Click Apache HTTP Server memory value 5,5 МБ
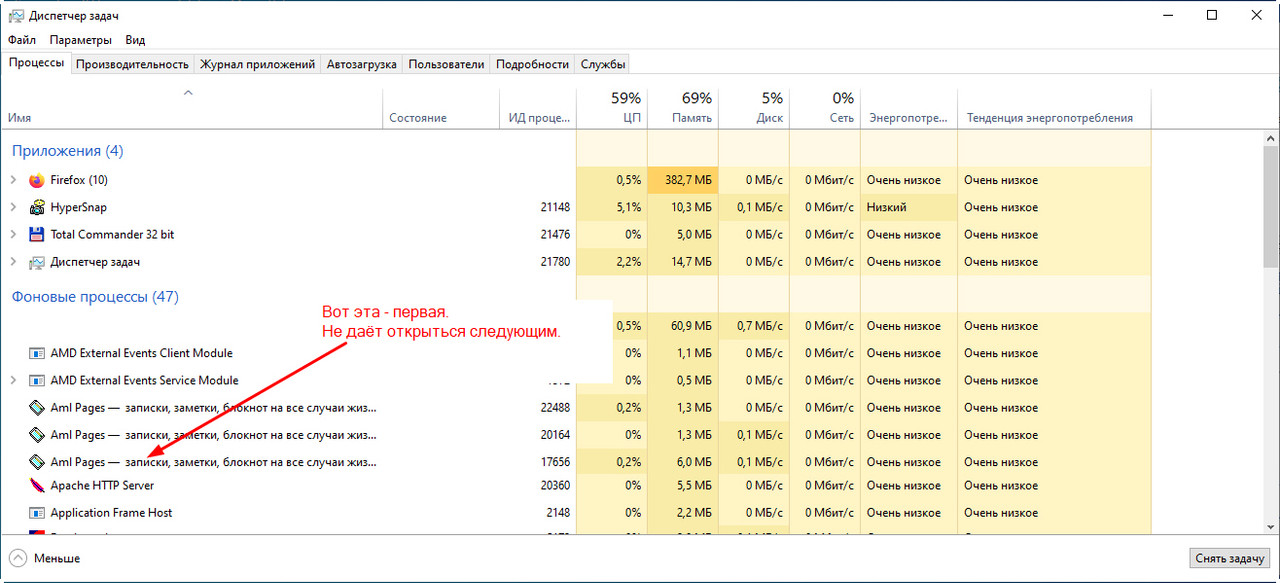The height and width of the screenshot is (583, 1280). (694, 485)
